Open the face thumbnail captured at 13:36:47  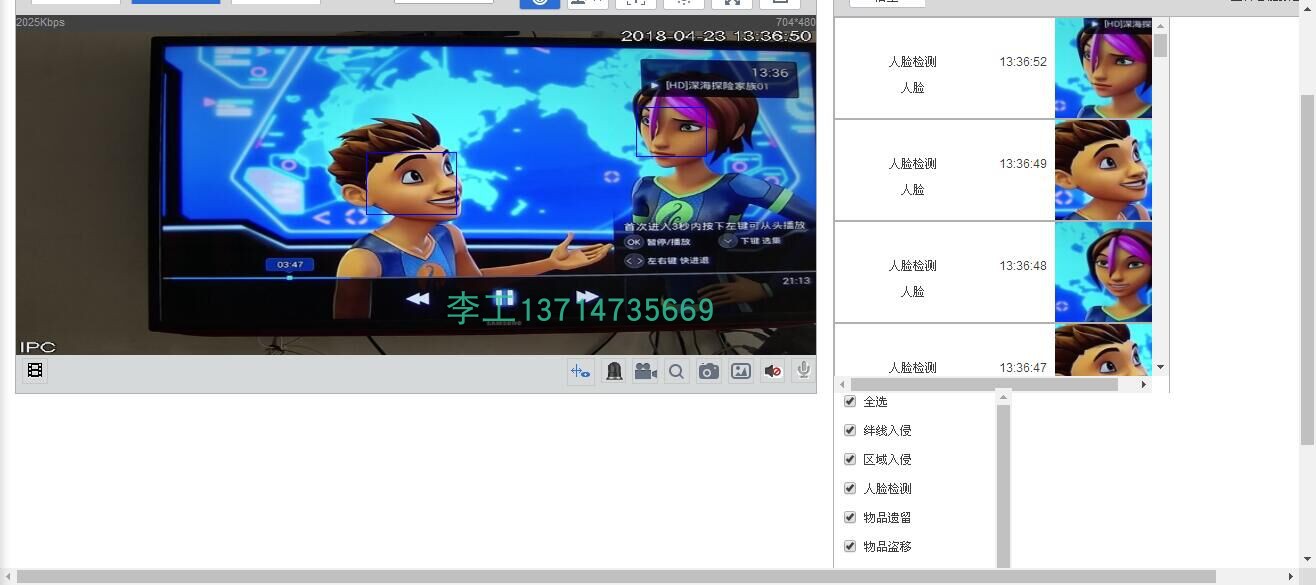(x=1103, y=350)
